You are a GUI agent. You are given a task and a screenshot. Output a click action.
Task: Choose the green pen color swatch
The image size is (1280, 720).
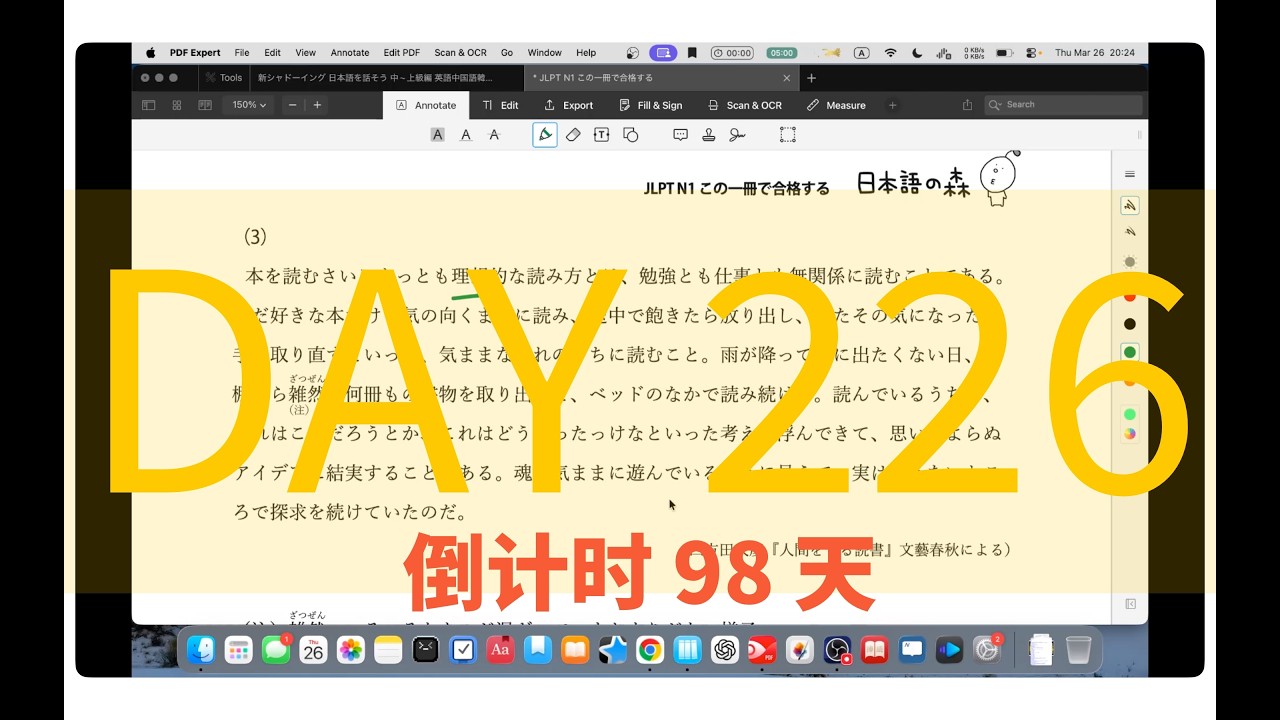[1130, 352]
